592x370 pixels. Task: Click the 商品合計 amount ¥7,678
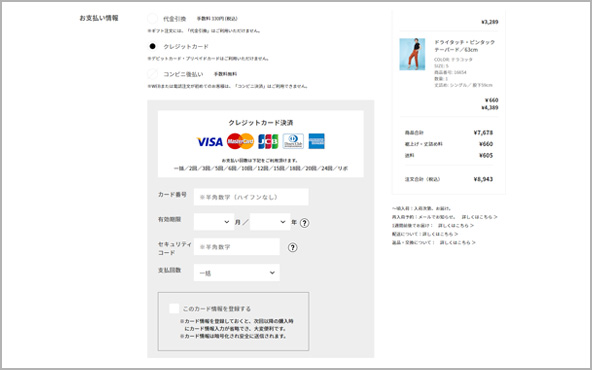(483, 133)
